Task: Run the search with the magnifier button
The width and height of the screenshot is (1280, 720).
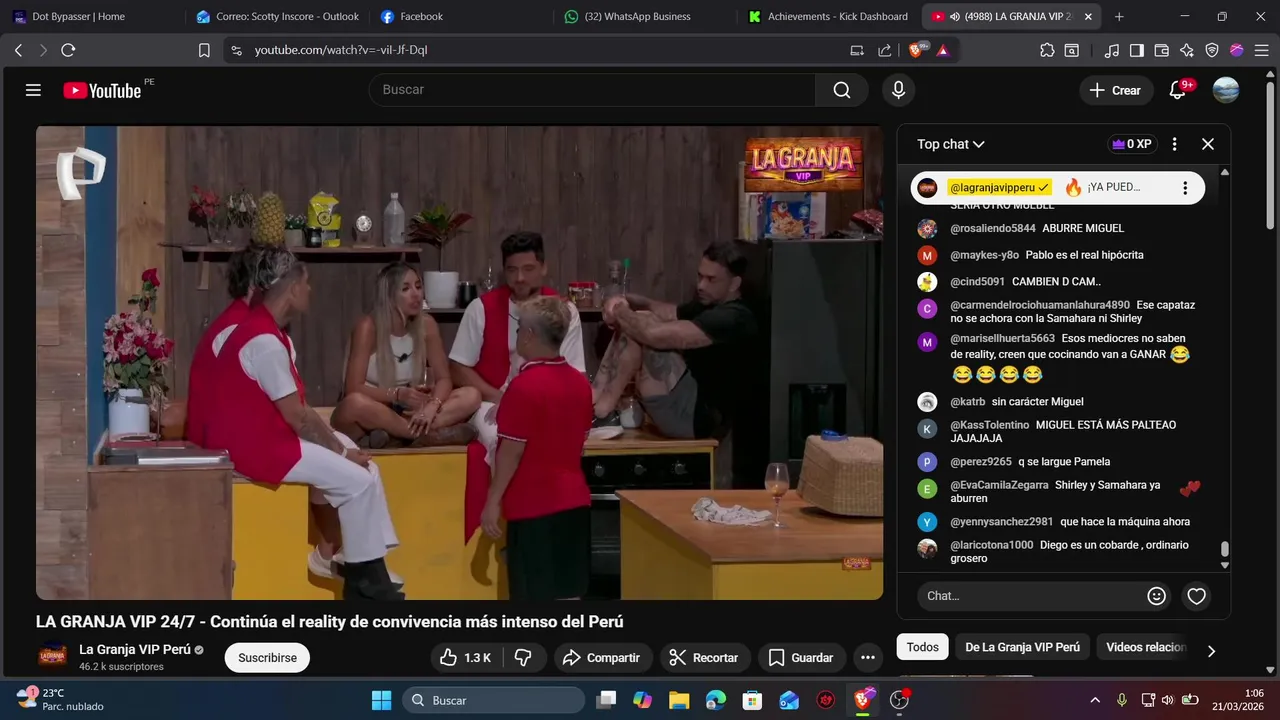Action: 842,90
